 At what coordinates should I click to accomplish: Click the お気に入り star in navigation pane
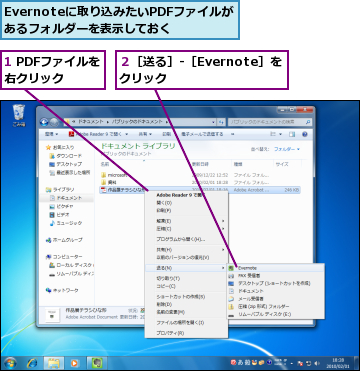coord(49,147)
